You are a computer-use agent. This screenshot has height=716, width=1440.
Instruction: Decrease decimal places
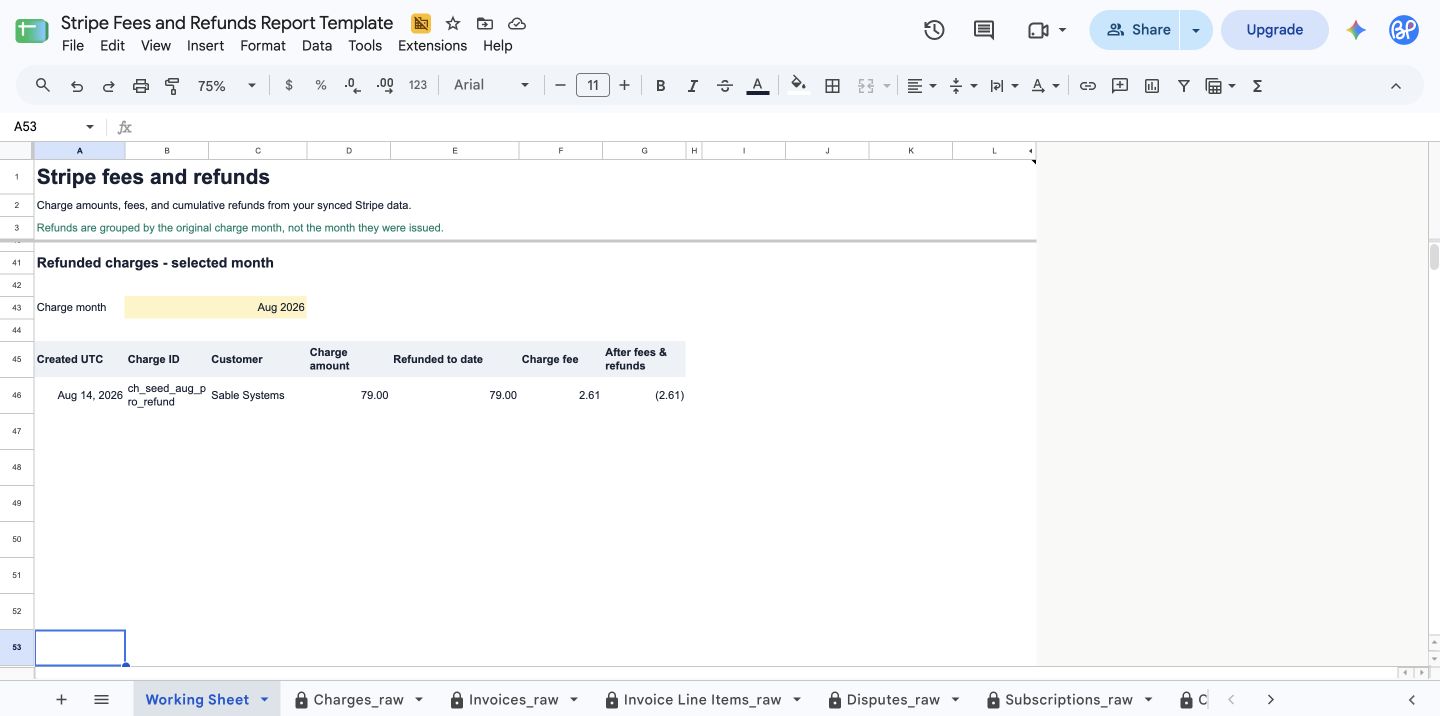pos(352,86)
